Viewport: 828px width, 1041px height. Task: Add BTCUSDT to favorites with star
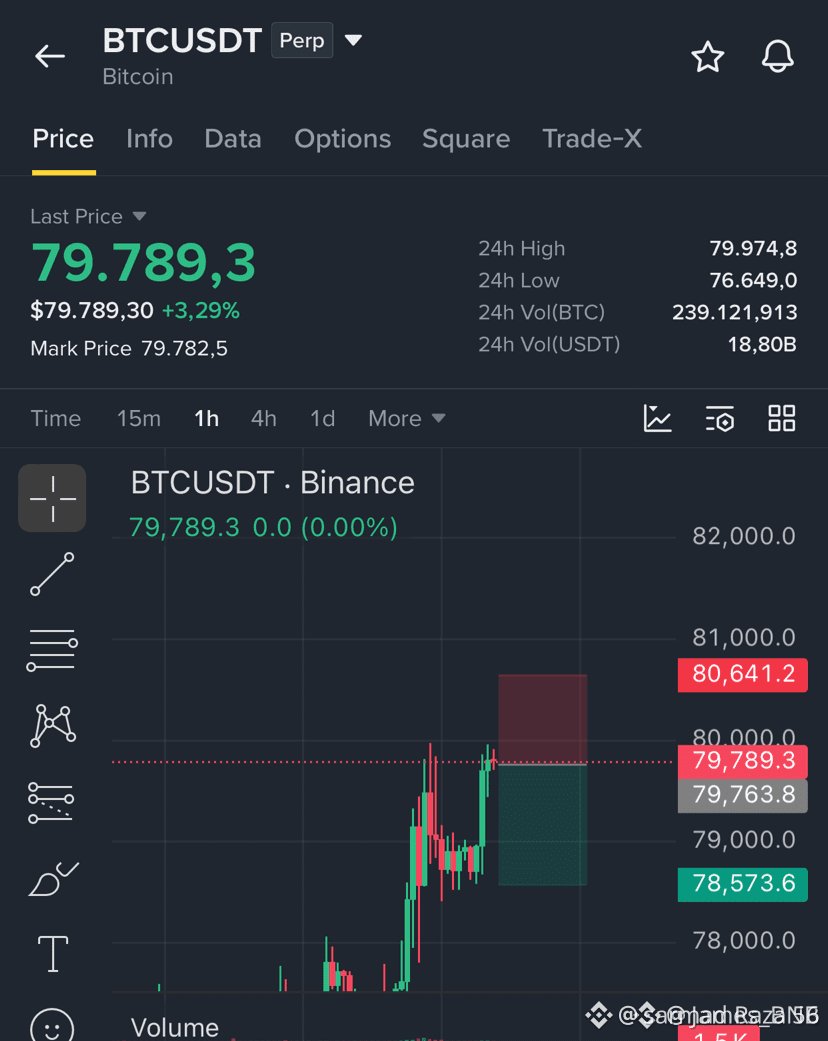point(708,56)
